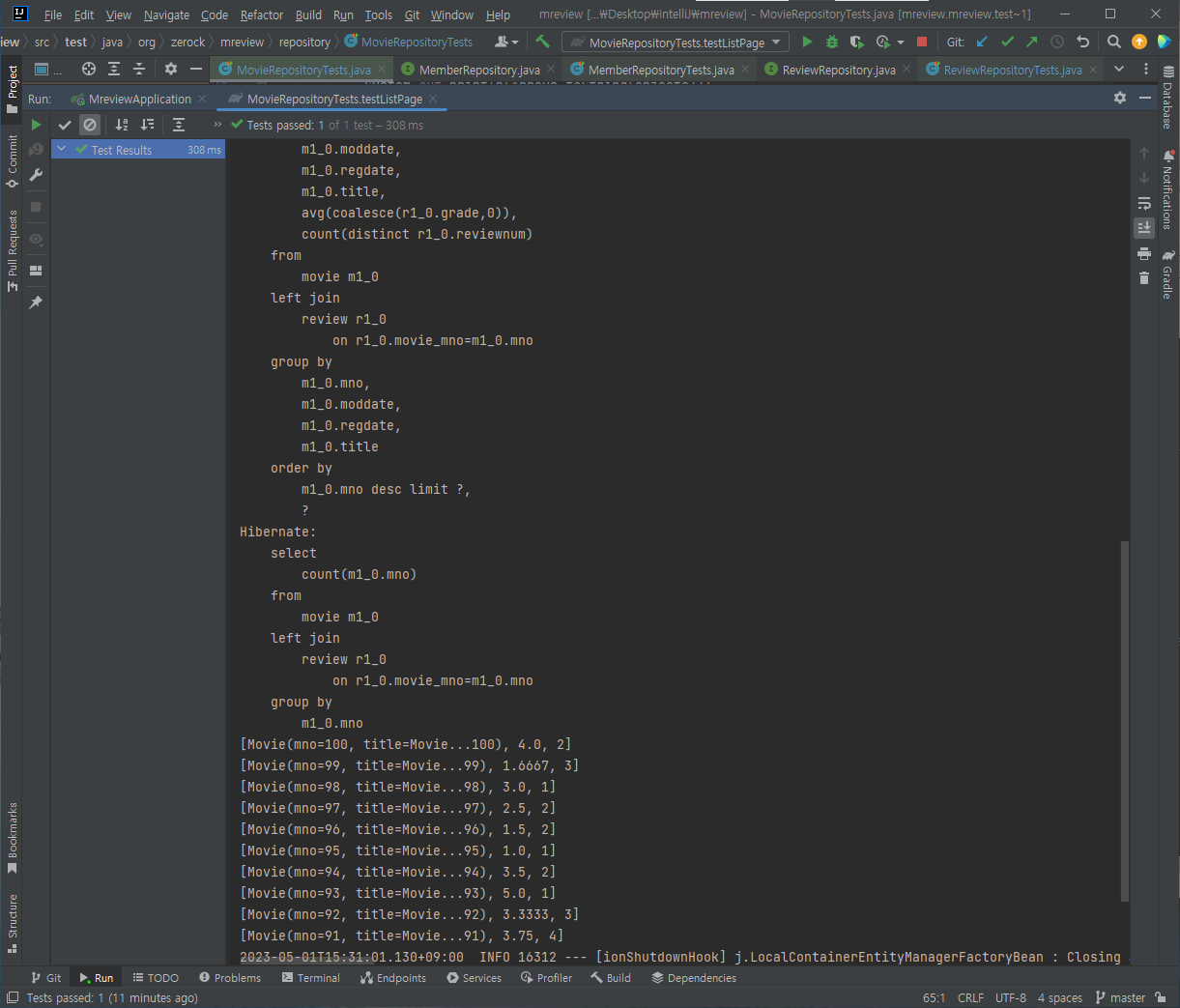Screen dimensions: 1180x1008
Task: Open Run panel settings gear
Action: tap(1120, 98)
